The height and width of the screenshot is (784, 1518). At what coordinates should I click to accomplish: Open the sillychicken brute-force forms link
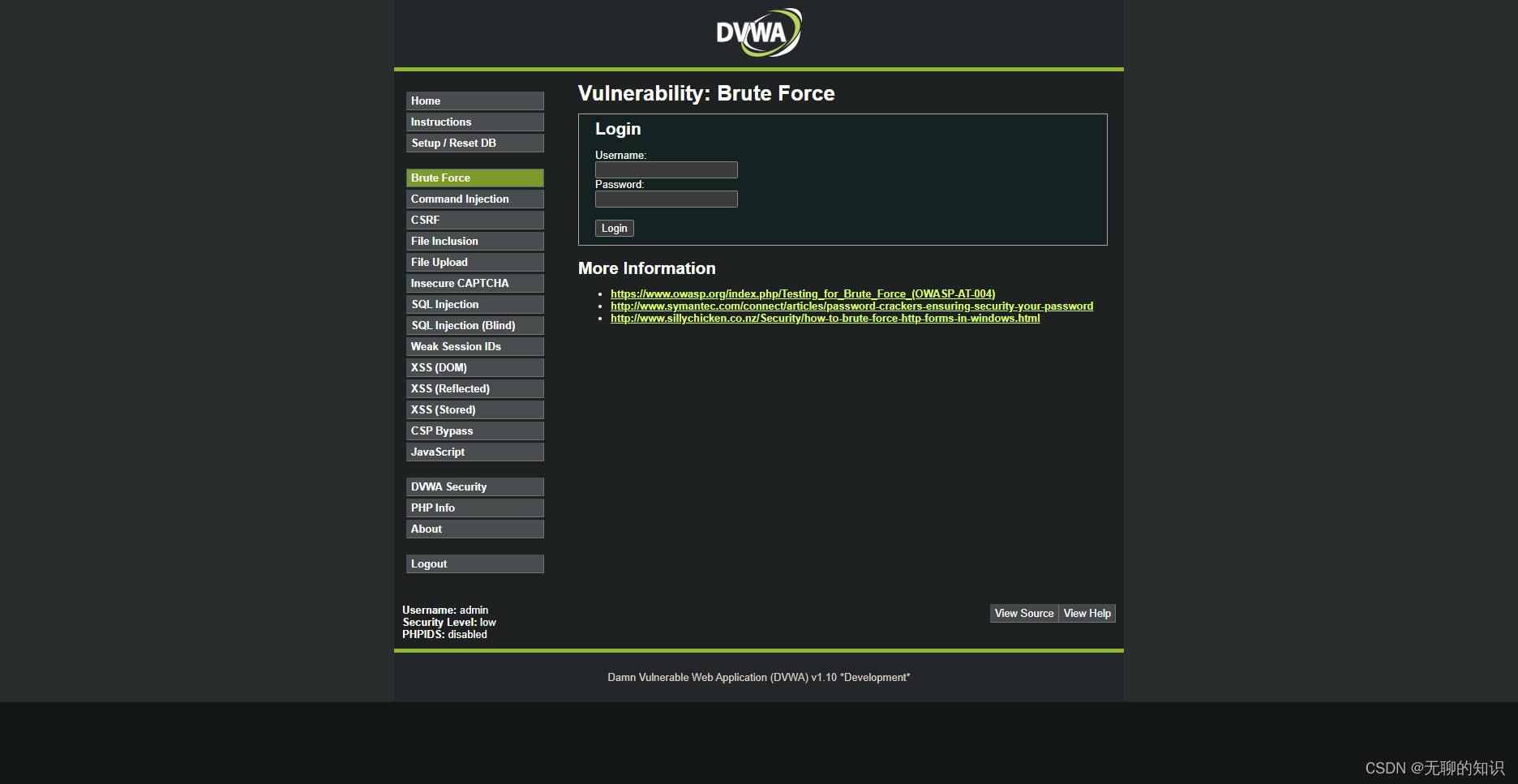(825, 318)
